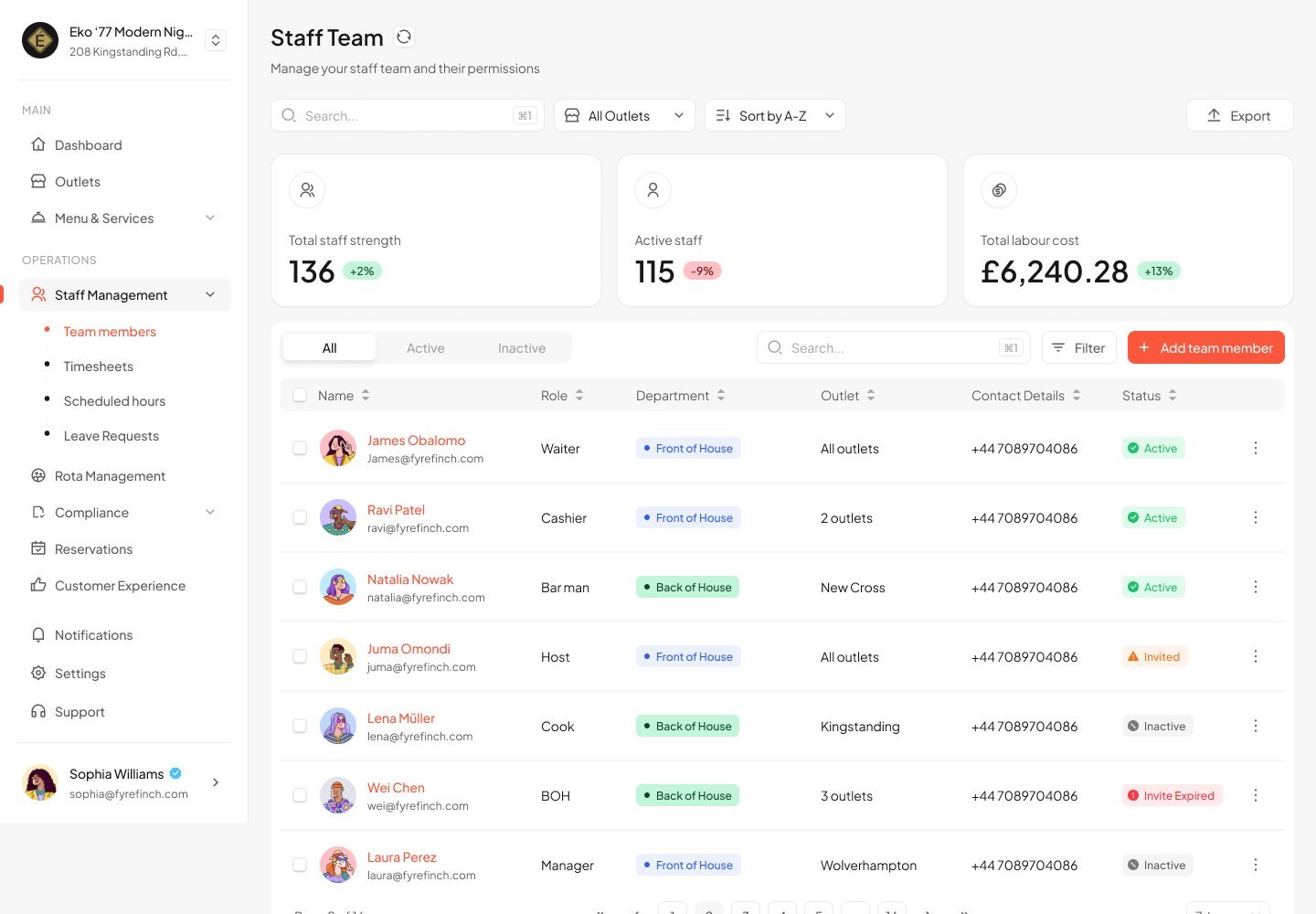This screenshot has height=914, width=1316.
Task: Open row options menu for Juma Omondi
Action: [1256, 656]
